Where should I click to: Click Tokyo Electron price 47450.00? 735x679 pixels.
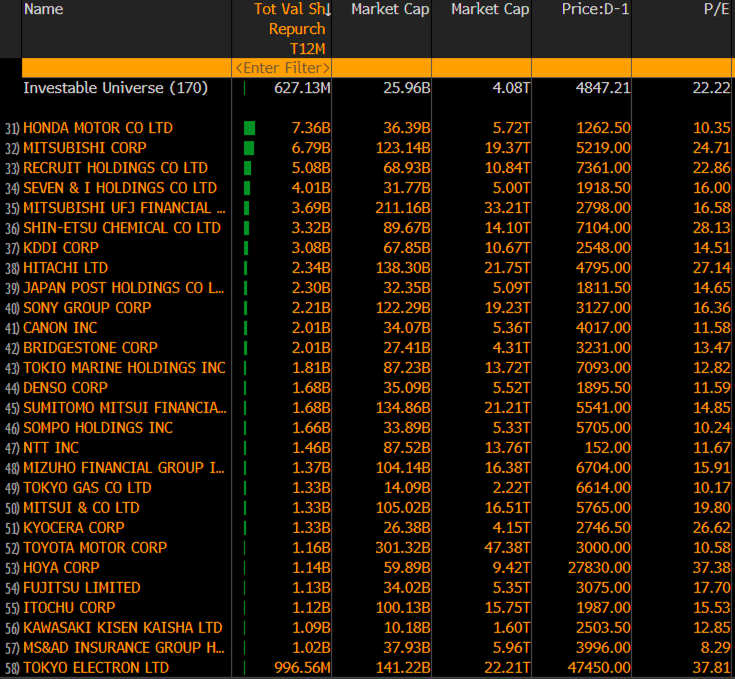tap(599, 667)
